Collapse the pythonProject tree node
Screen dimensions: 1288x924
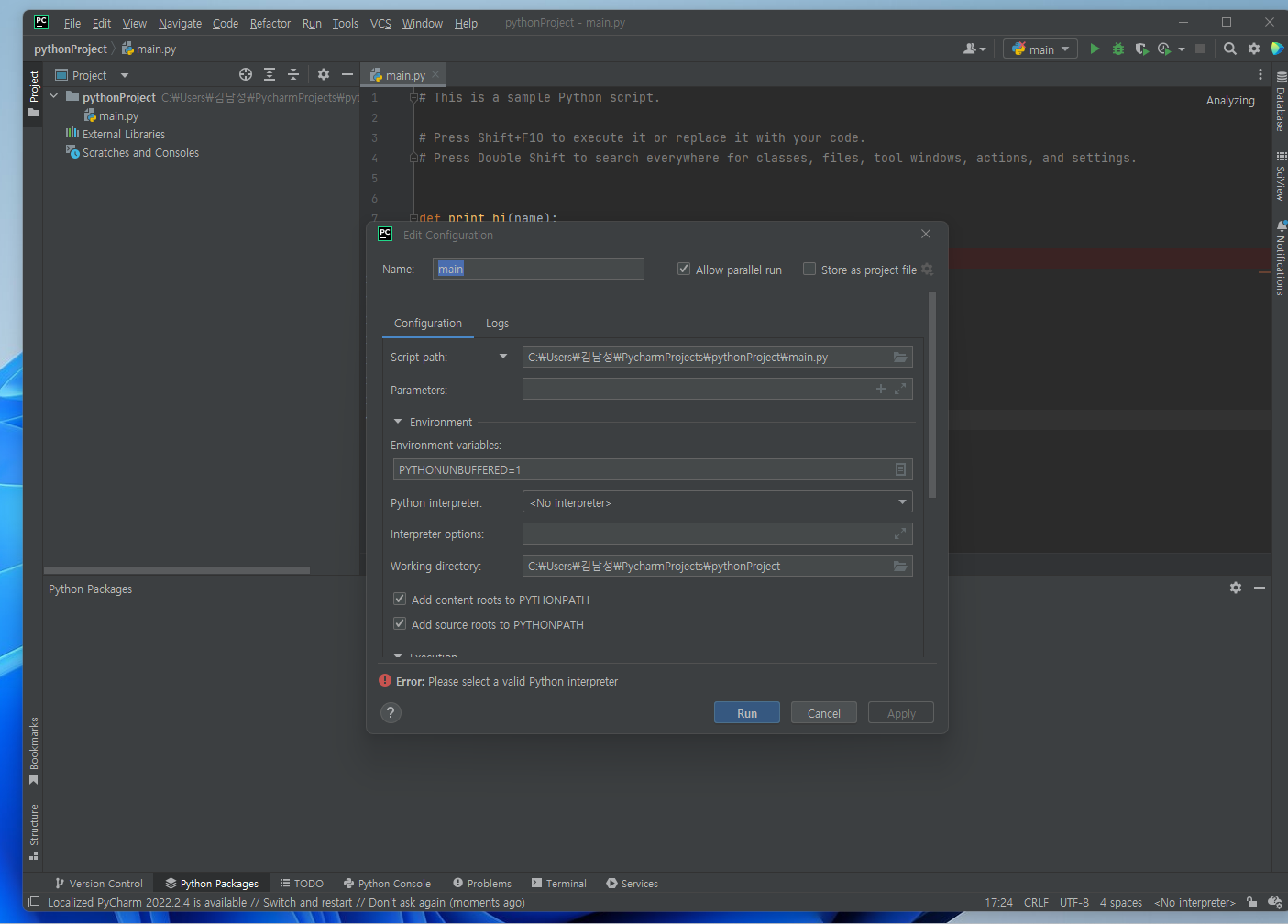54,96
